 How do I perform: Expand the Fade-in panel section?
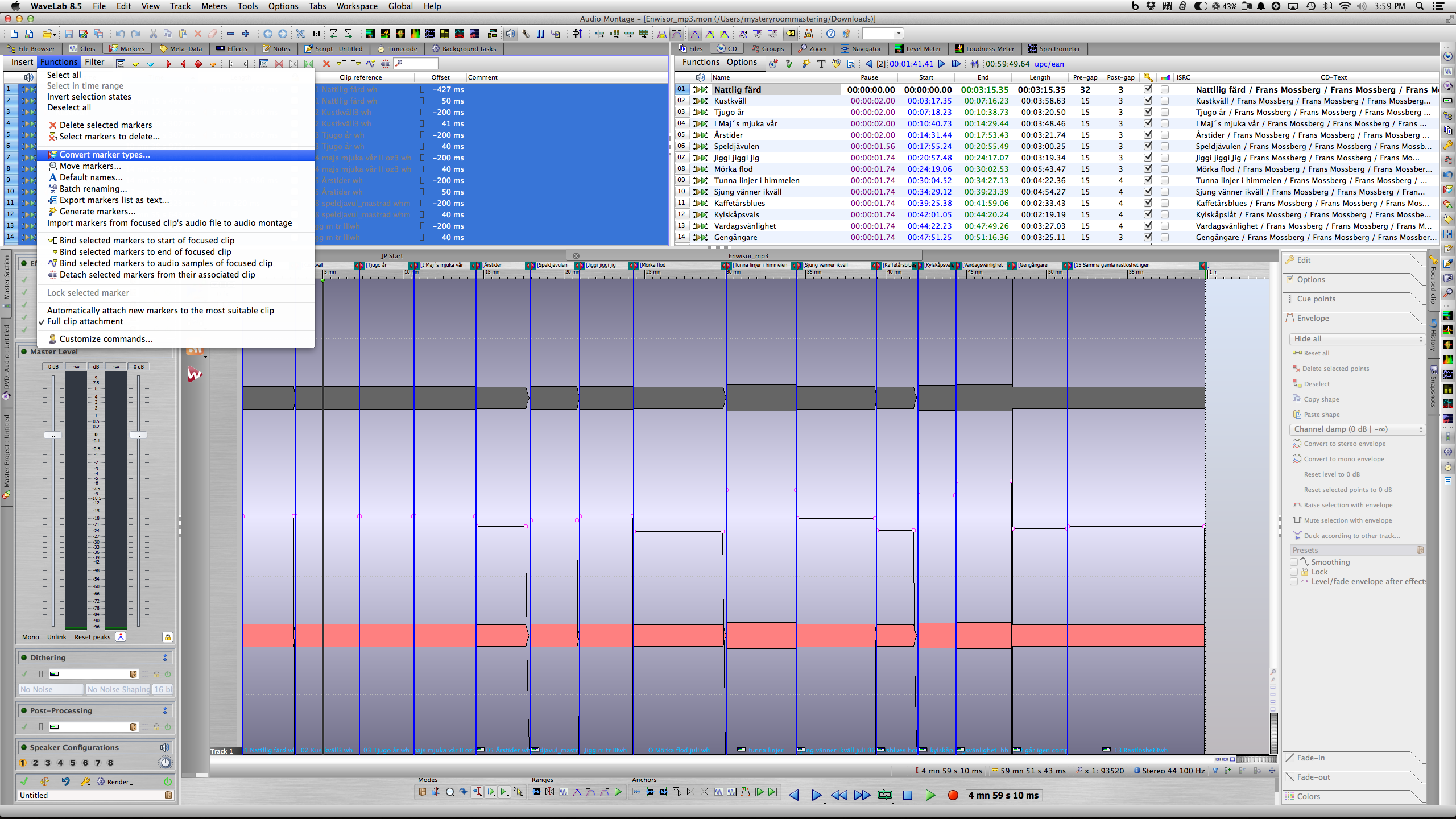coord(1310,758)
